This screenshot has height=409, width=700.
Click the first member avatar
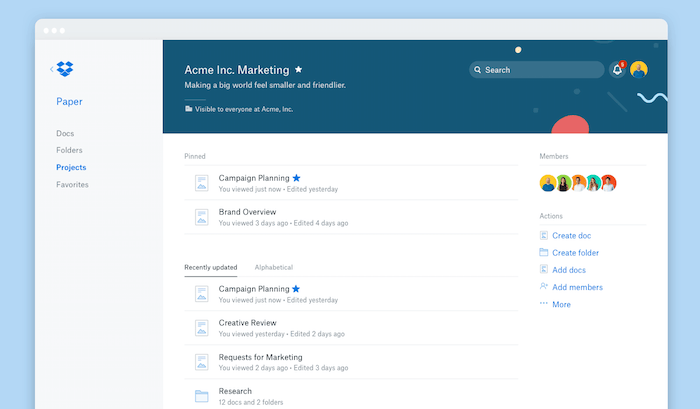(x=547, y=183)
